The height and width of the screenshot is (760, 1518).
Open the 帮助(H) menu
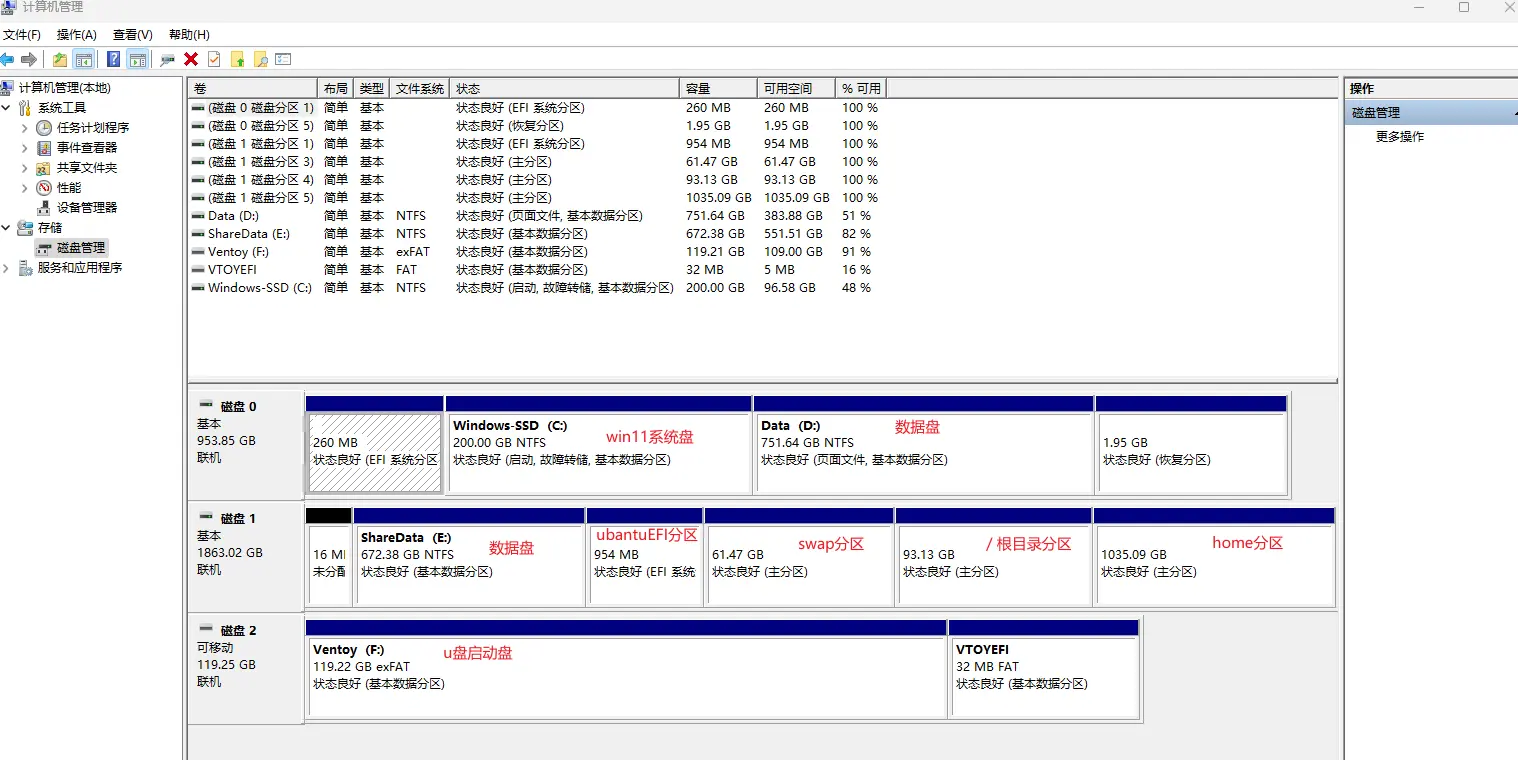point(189,35)
